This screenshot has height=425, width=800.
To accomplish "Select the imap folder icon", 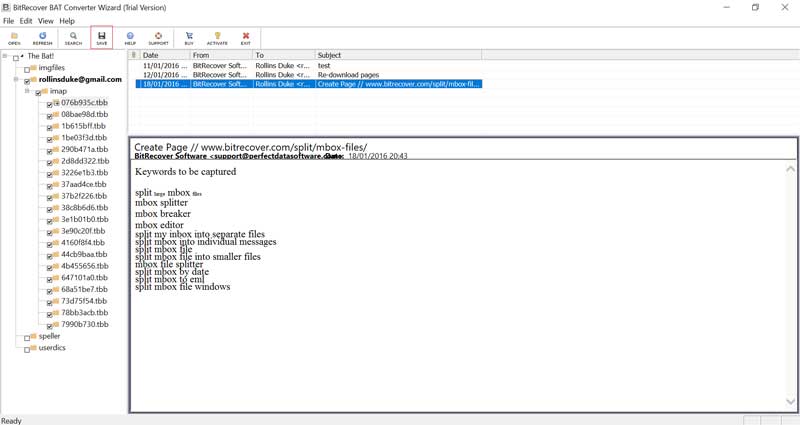I will click(x=44, y=91).
